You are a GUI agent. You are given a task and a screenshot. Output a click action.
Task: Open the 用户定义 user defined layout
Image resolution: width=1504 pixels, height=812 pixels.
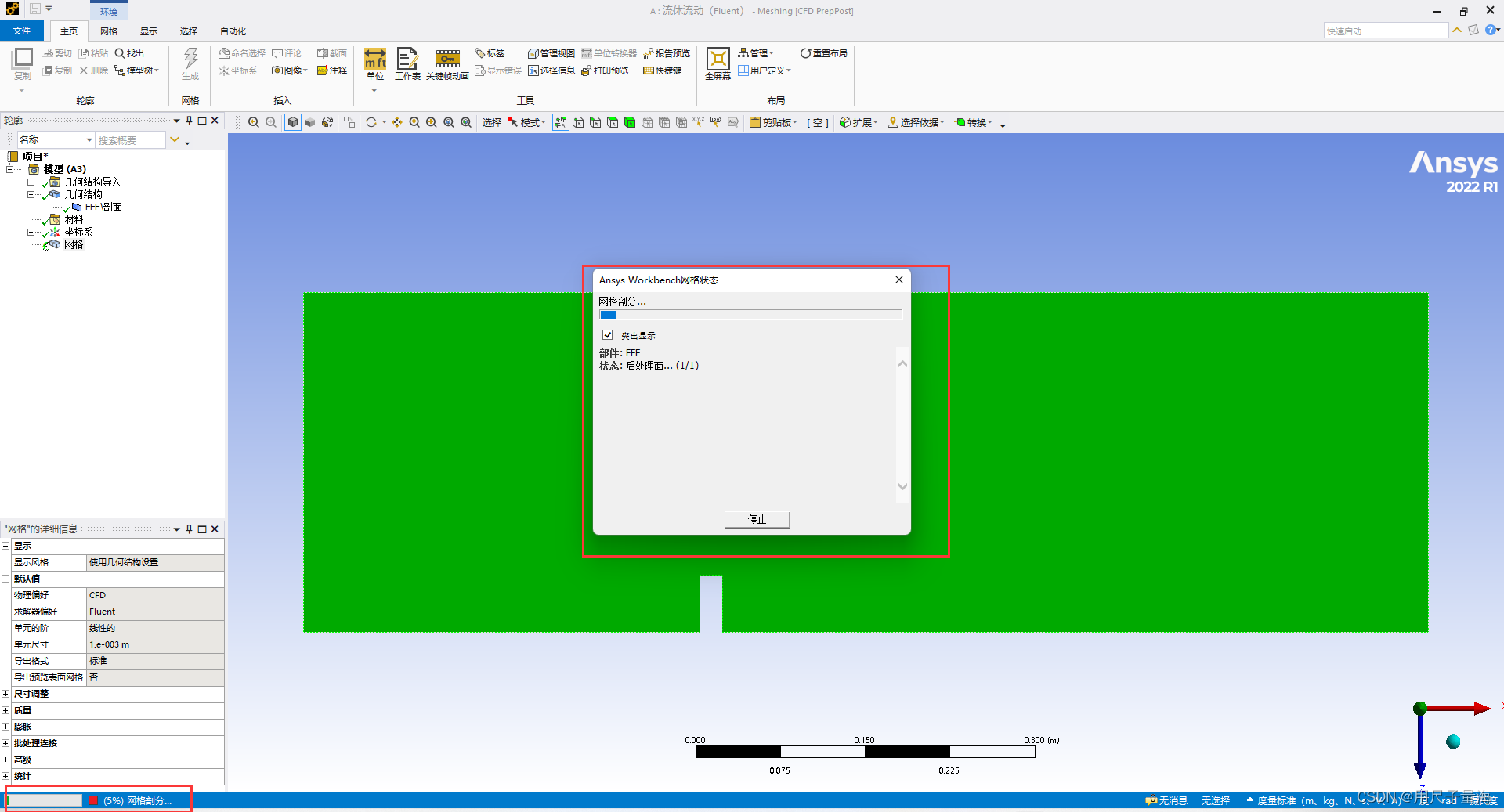[765, 70]
